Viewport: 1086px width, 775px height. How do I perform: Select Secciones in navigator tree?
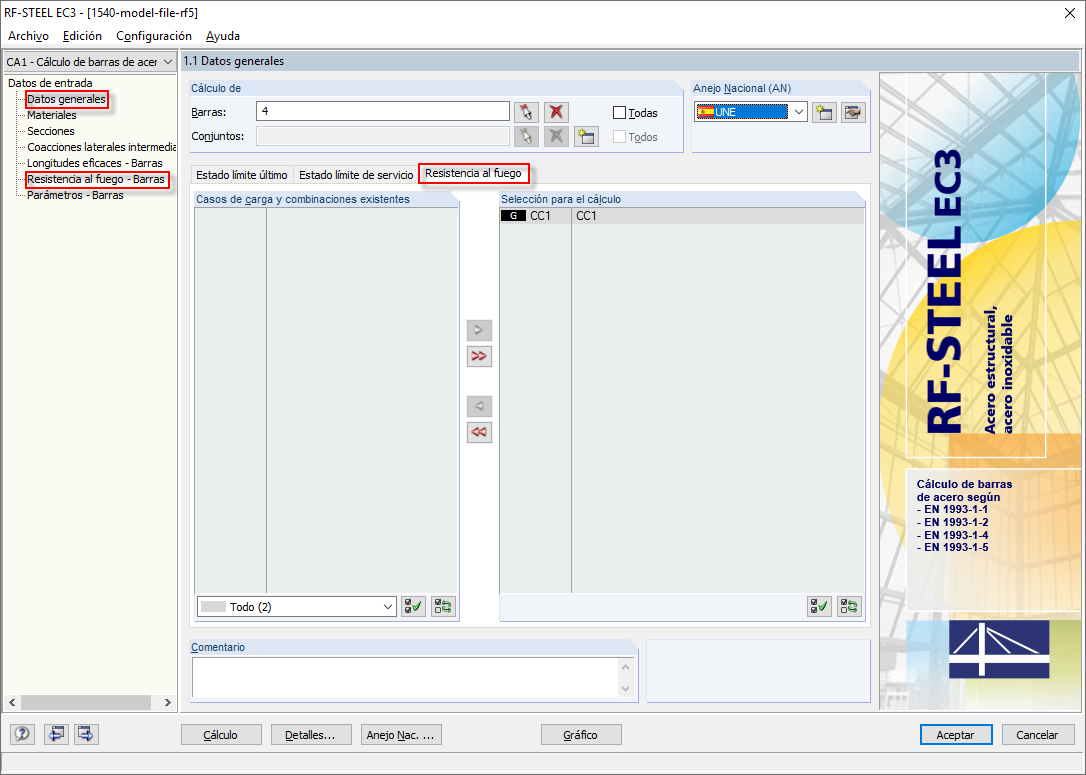[x=51, y=131]
